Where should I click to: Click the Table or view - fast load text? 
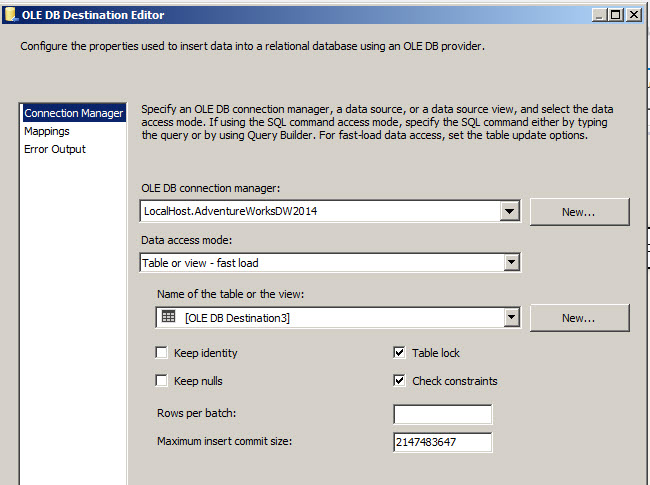click(200, 263)
